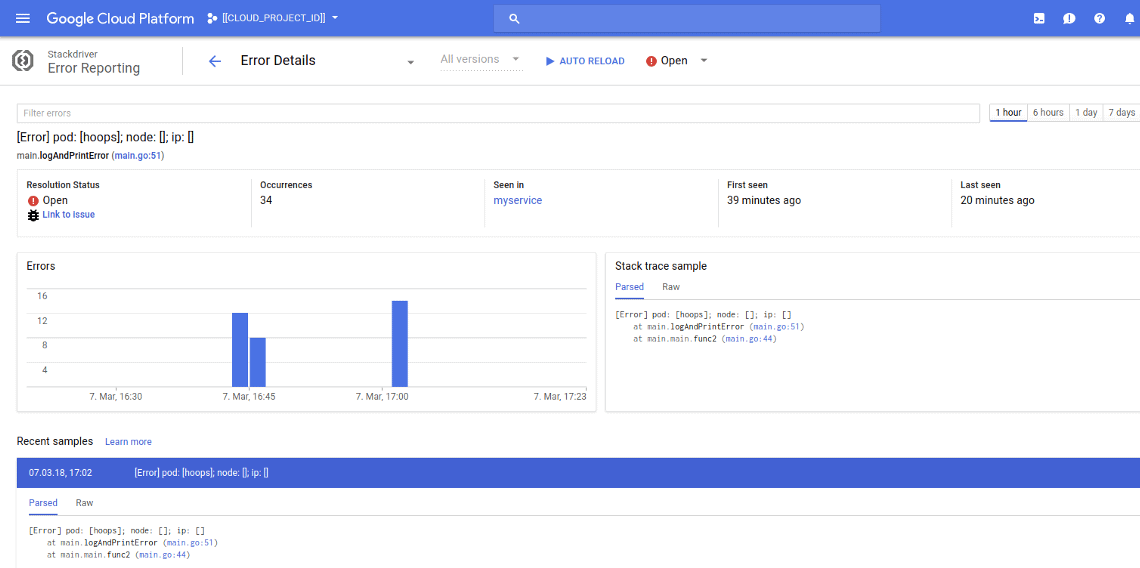Click the Link to issue link
This screenshot has width=1140, height=568.
[68, 215]
